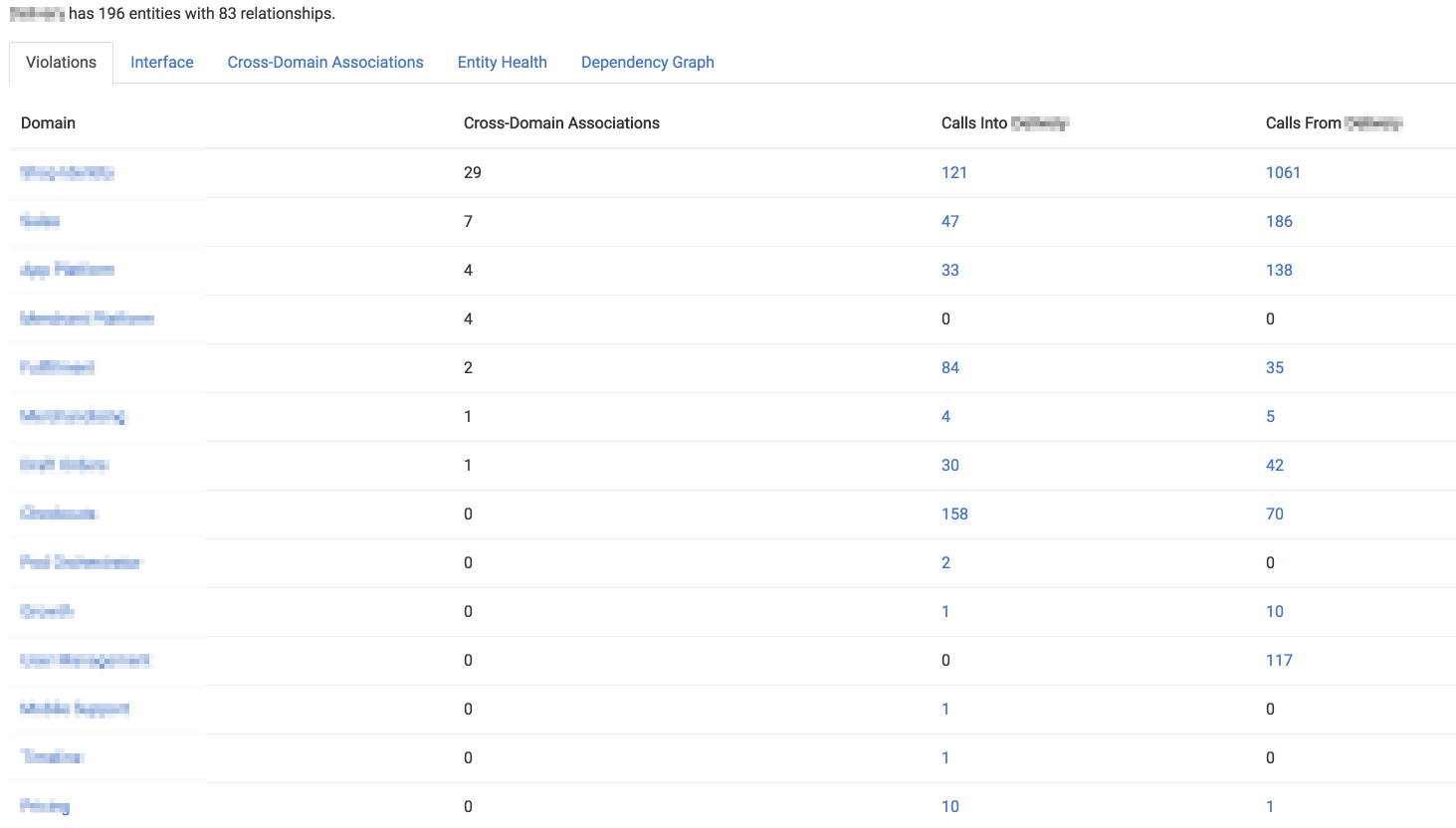
Task: Click the 158 calls-into link
Action: point(954,514)
